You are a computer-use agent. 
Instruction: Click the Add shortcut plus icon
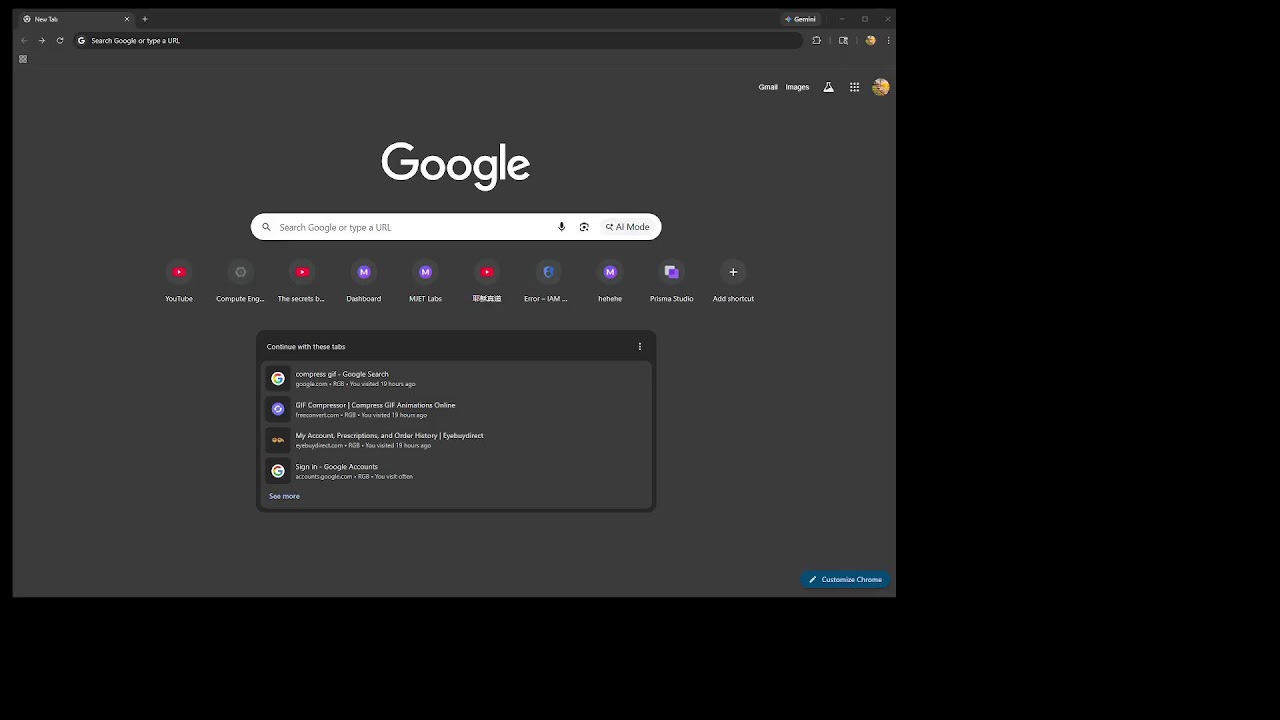(733, 272)
